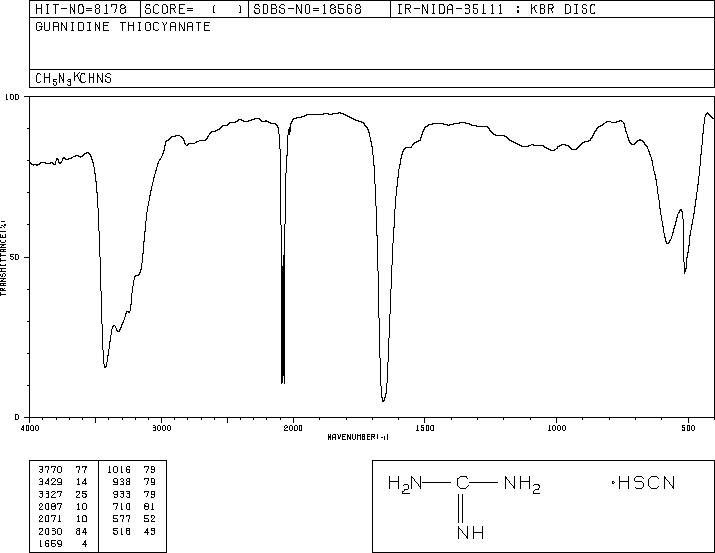Click the 1000 wavenumber axis label
The height and width of the screenshot is (553, 715).
(556, 428)
